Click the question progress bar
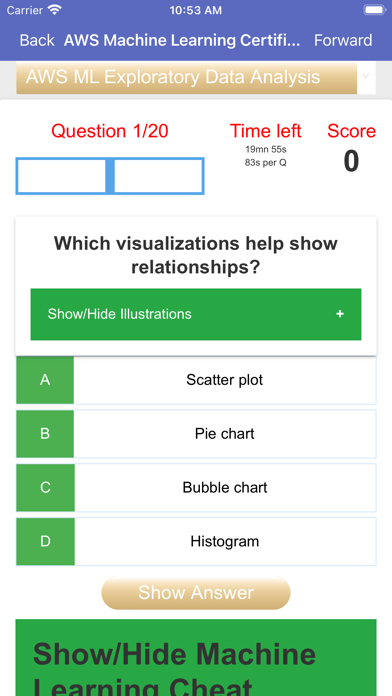 pyautogui.click(x=110, y=176)
